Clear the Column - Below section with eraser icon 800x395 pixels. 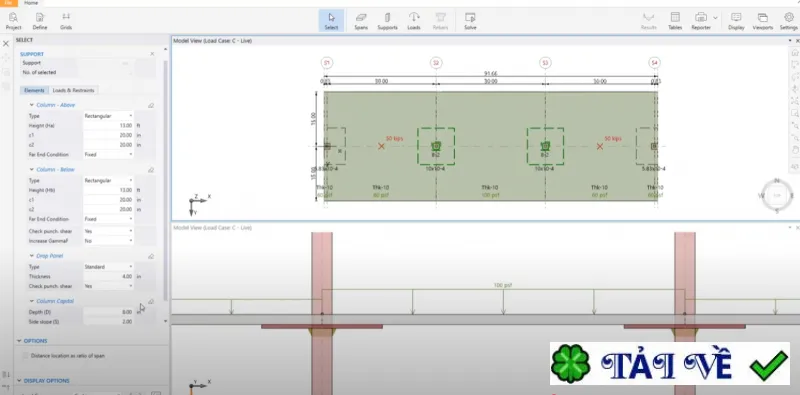[151, 169]
